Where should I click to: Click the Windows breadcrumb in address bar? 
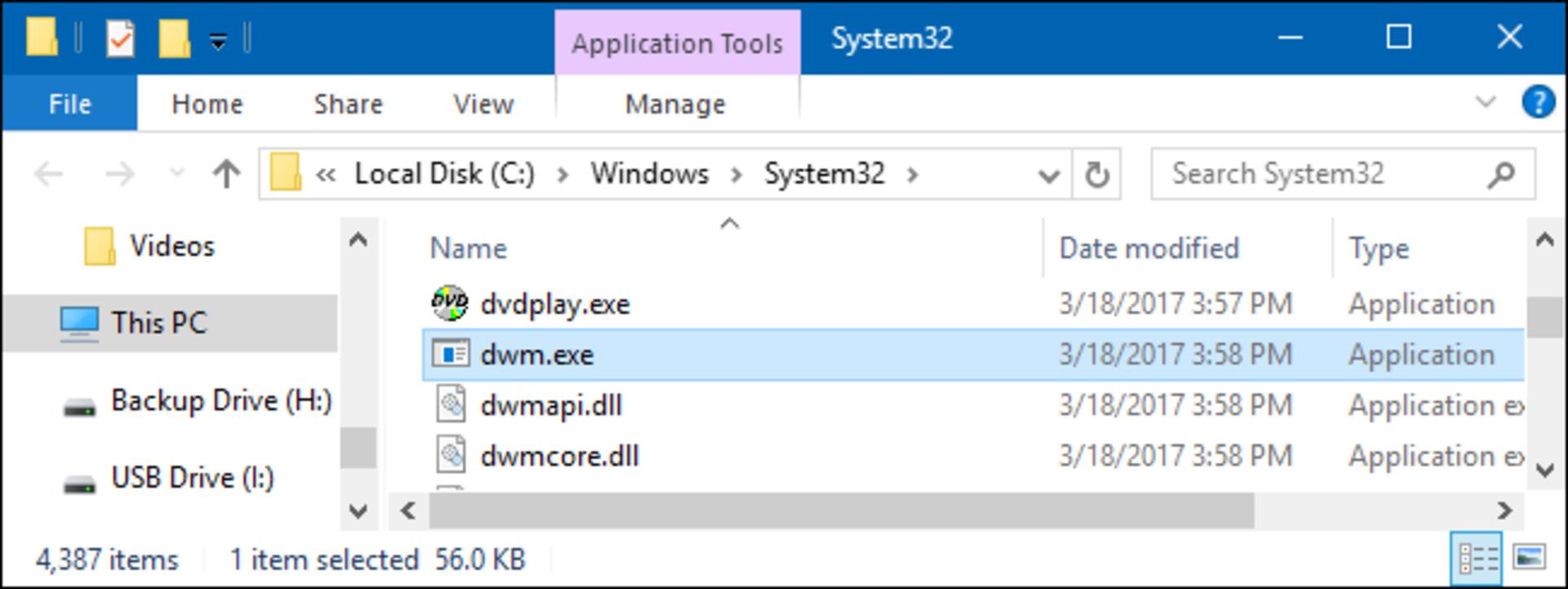(650, 174)
